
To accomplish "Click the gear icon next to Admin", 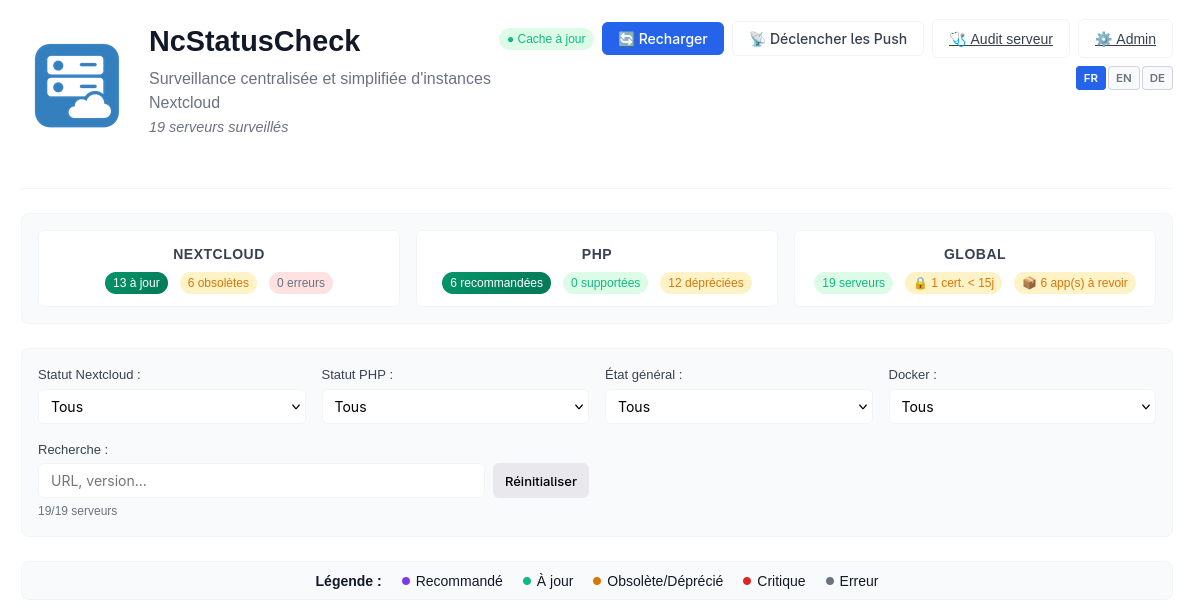I will 1103,39.
